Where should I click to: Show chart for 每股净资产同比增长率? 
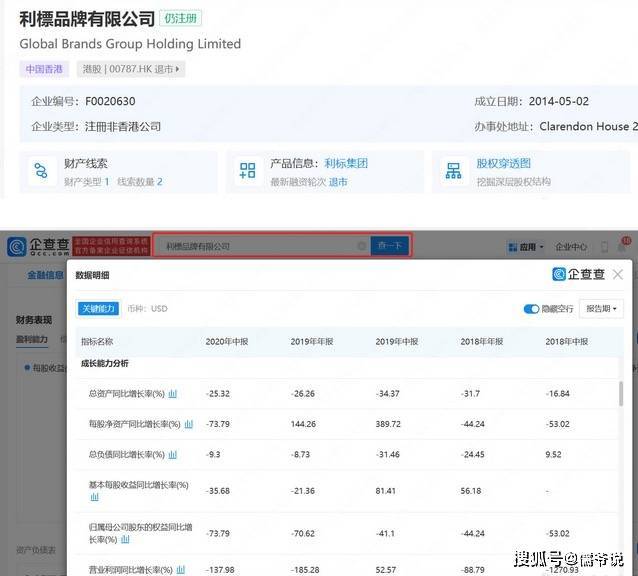click(188, 424)
